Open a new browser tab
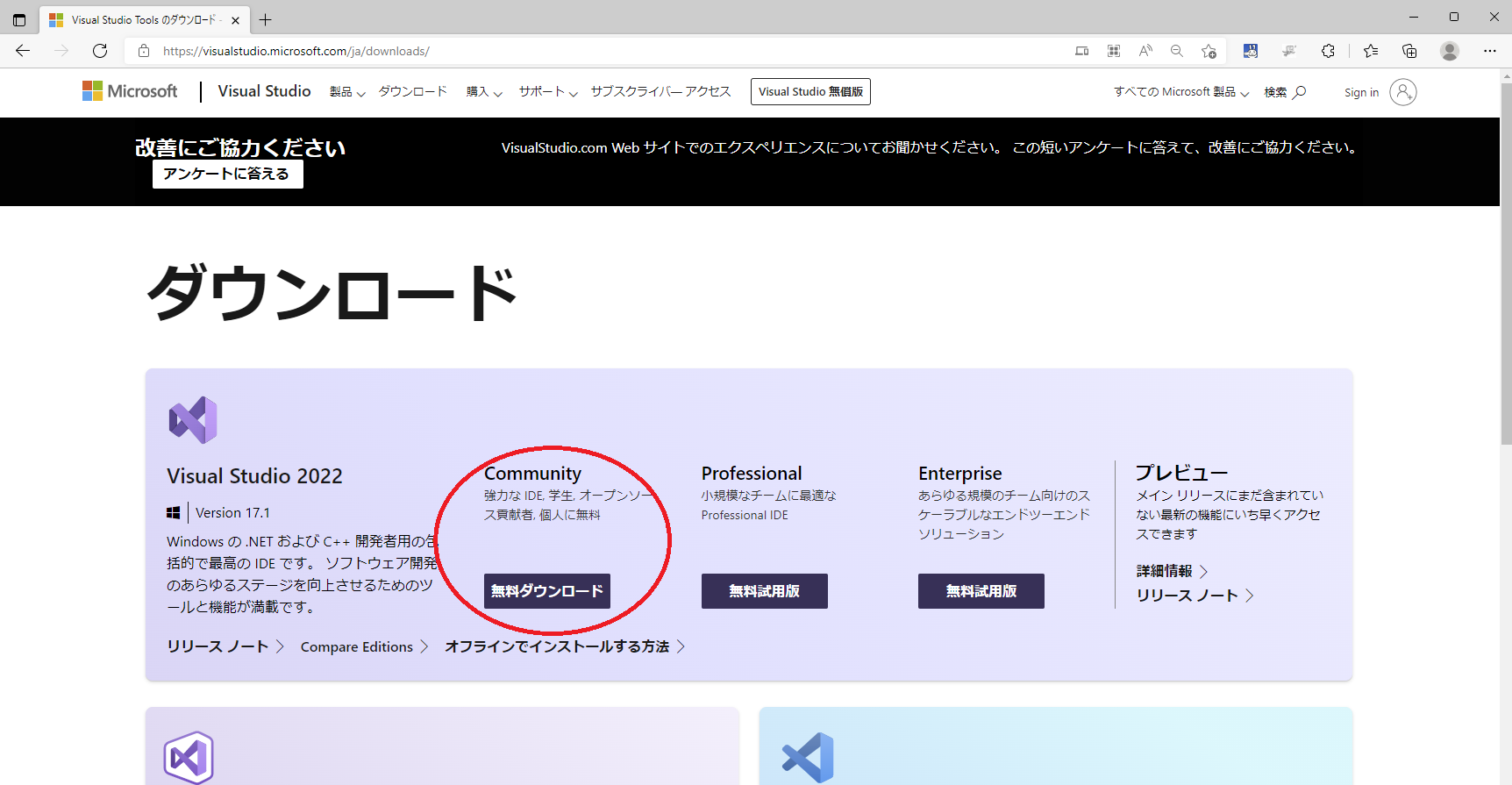Screen dimensions: 1512x785 pos(266,19)
